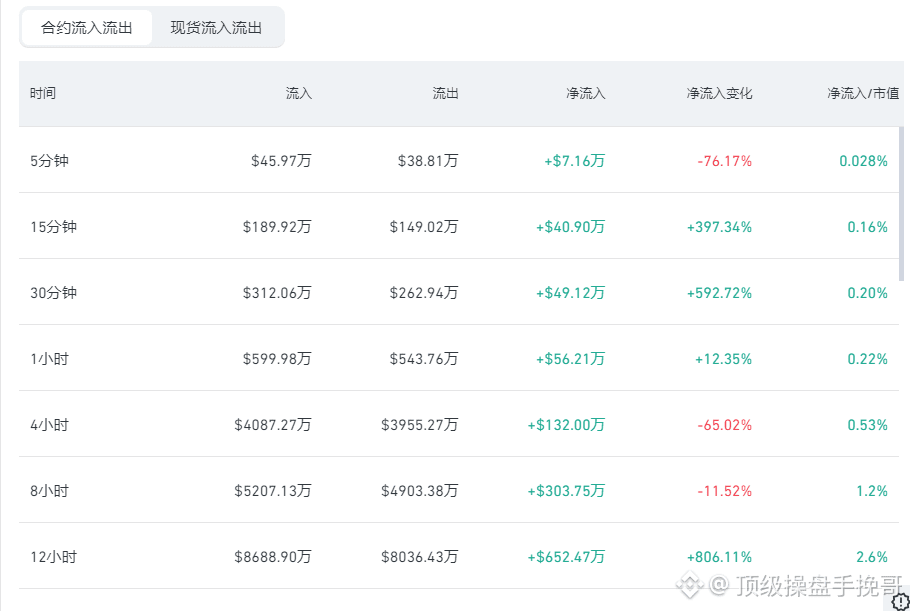Sort by 净流入 column header

pyautogui.click(x=586, y=93)
